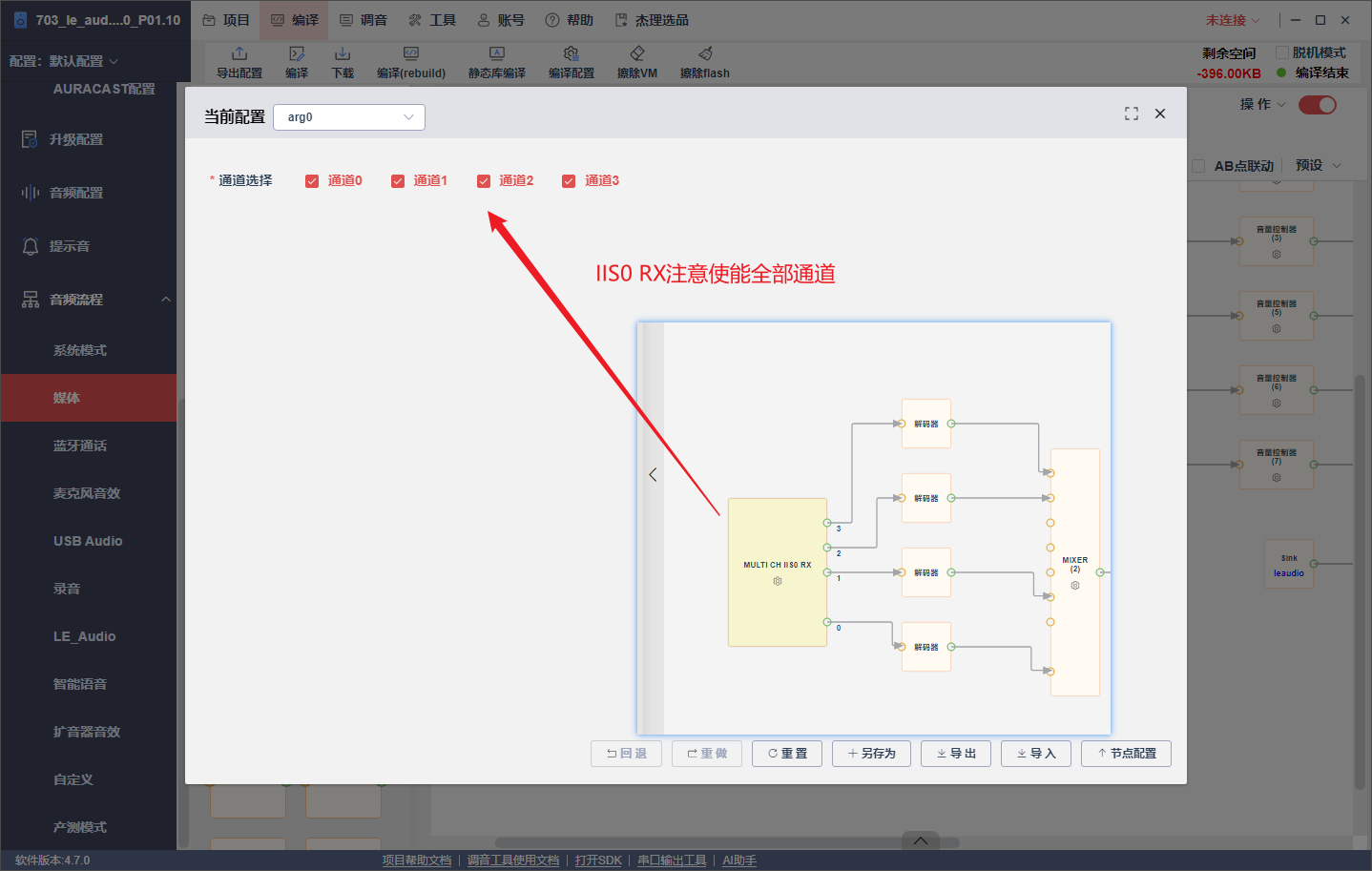1372x871 pixels.
Task: Click the vertical scrollbar on the right
Action: point(1360,582)
